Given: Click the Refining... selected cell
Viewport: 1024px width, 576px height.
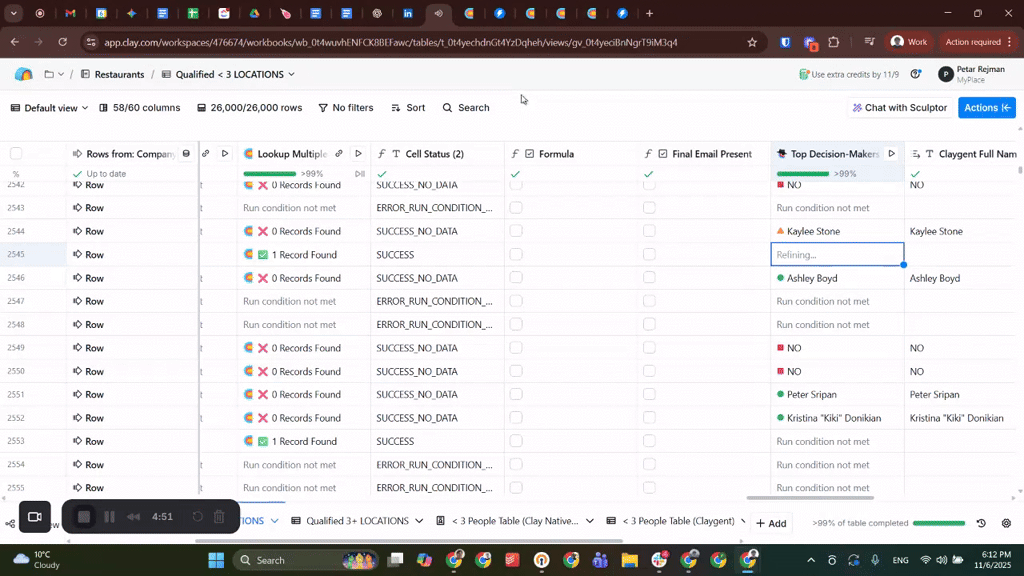Looking at the screenshot, I should tap(836, 255).
